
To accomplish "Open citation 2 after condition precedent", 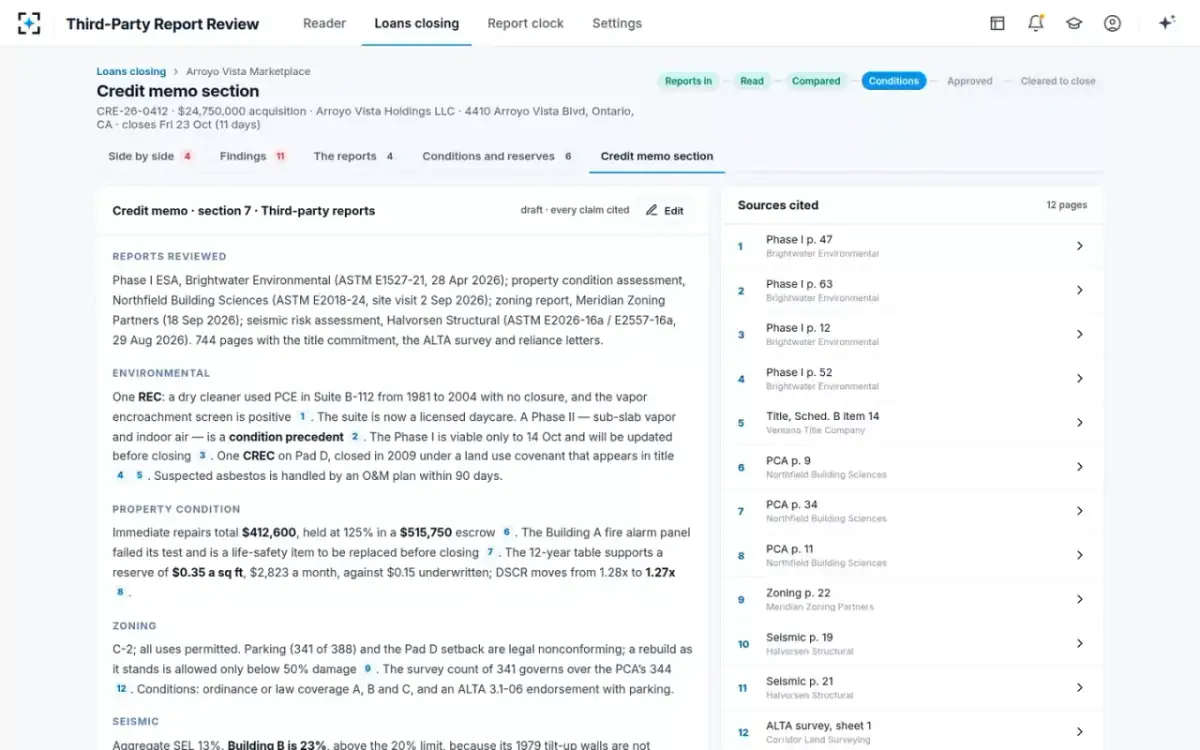I will tap(354, 437).
